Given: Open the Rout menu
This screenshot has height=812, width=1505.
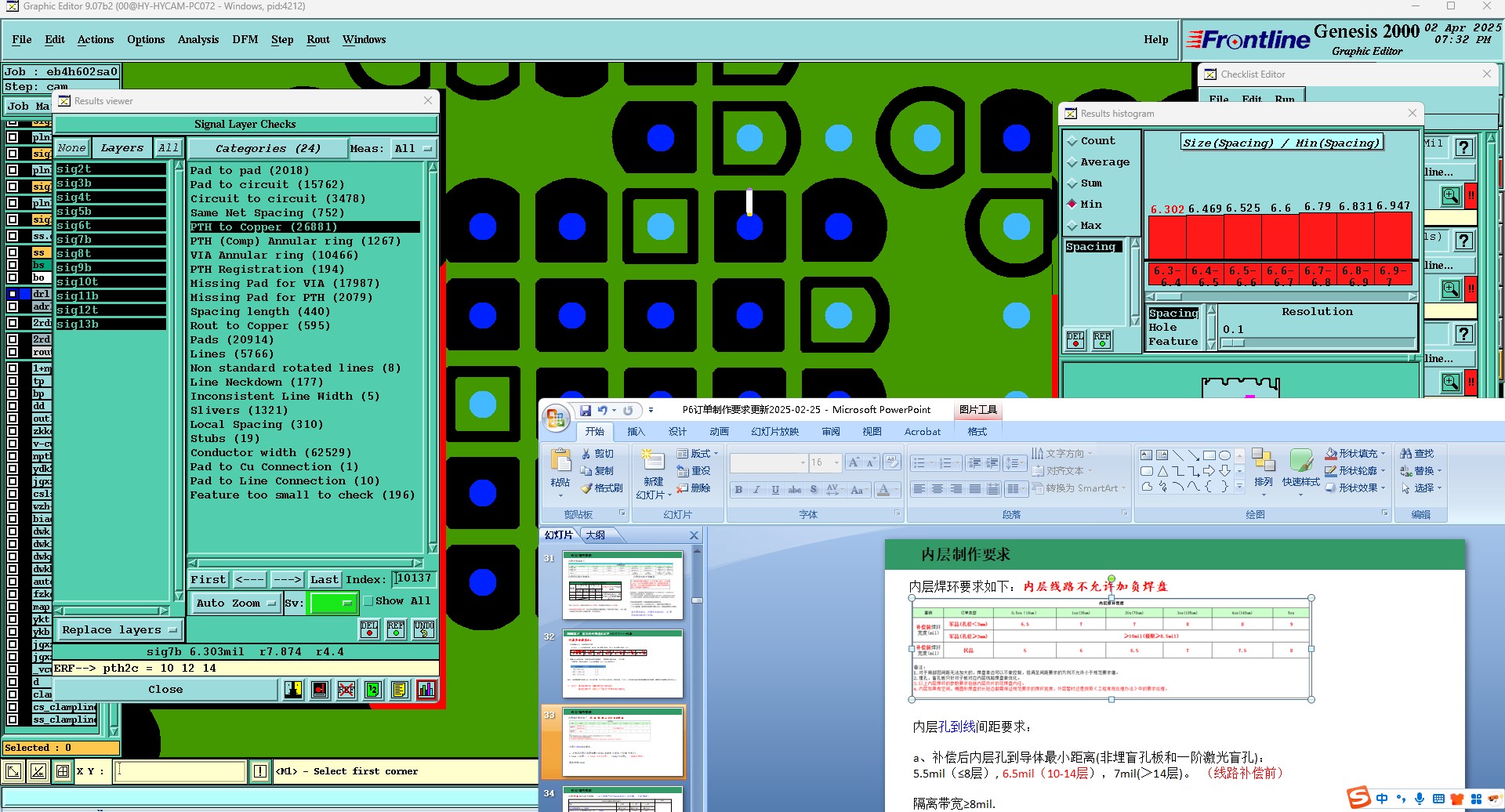Looking at the screenshot, I should [x=318, y=39].
